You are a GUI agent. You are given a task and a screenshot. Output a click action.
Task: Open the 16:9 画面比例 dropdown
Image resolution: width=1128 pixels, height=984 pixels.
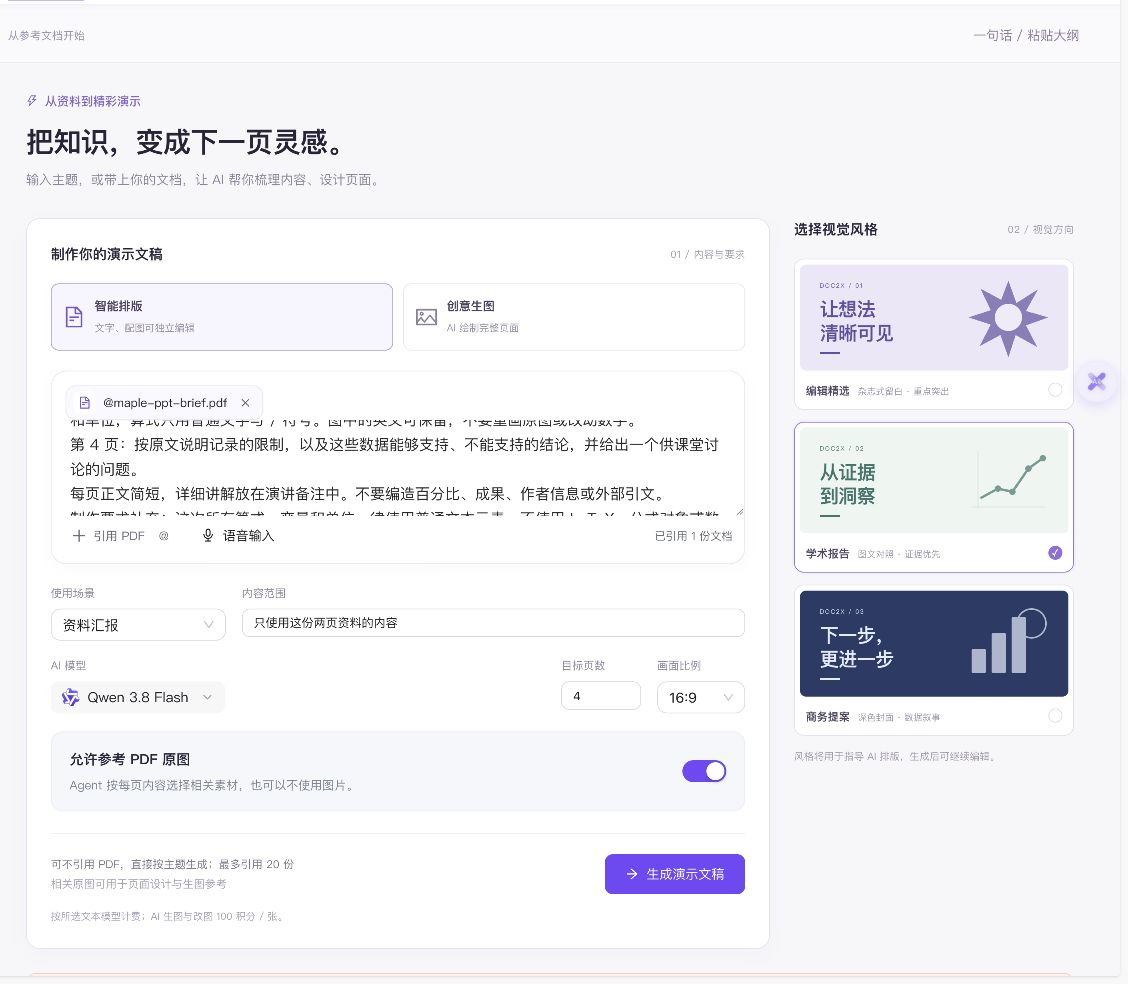(701, 697)
